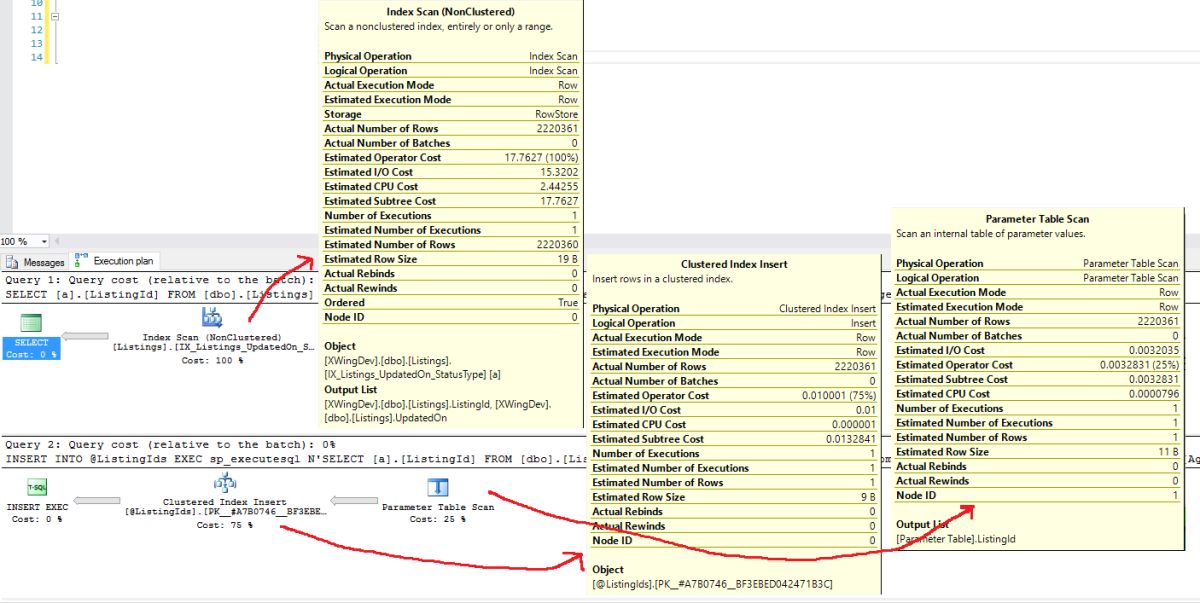The width and height of the screenshot is (1200, 603).
Task: Click the 'Estimated Operator Cost 0.010001 (75%)' row
Action: pos(734,395)
